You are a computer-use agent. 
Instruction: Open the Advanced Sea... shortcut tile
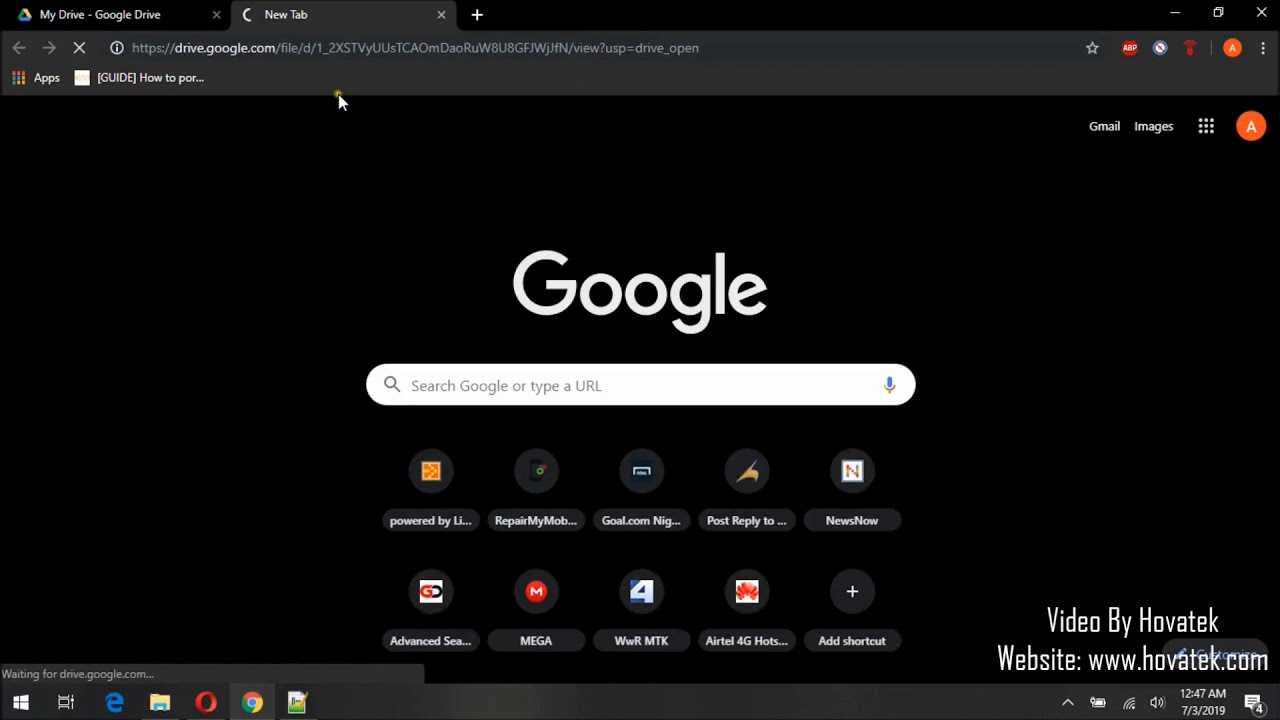click(431, 611)
